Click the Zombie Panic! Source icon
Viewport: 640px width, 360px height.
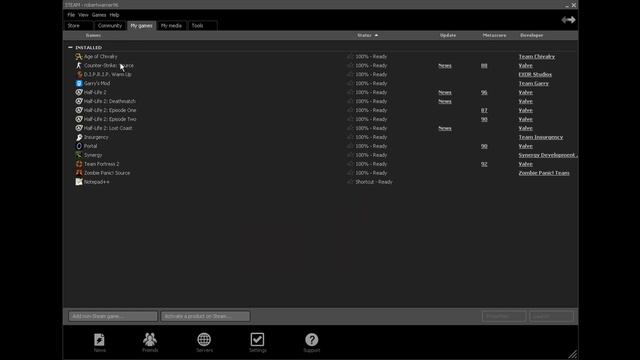79,173
